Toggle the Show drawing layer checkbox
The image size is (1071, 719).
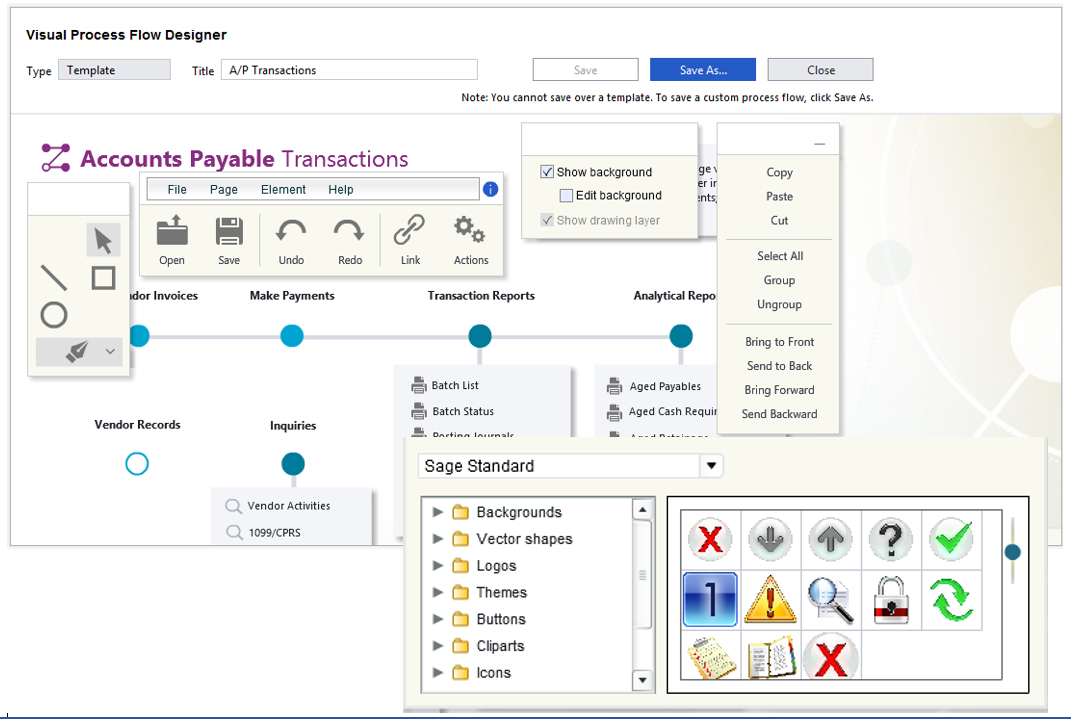coord(547,220)
